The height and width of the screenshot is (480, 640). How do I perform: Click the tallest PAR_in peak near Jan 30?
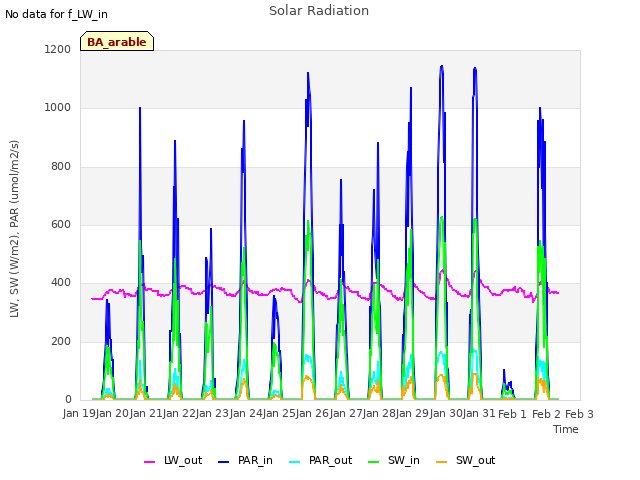442,66
